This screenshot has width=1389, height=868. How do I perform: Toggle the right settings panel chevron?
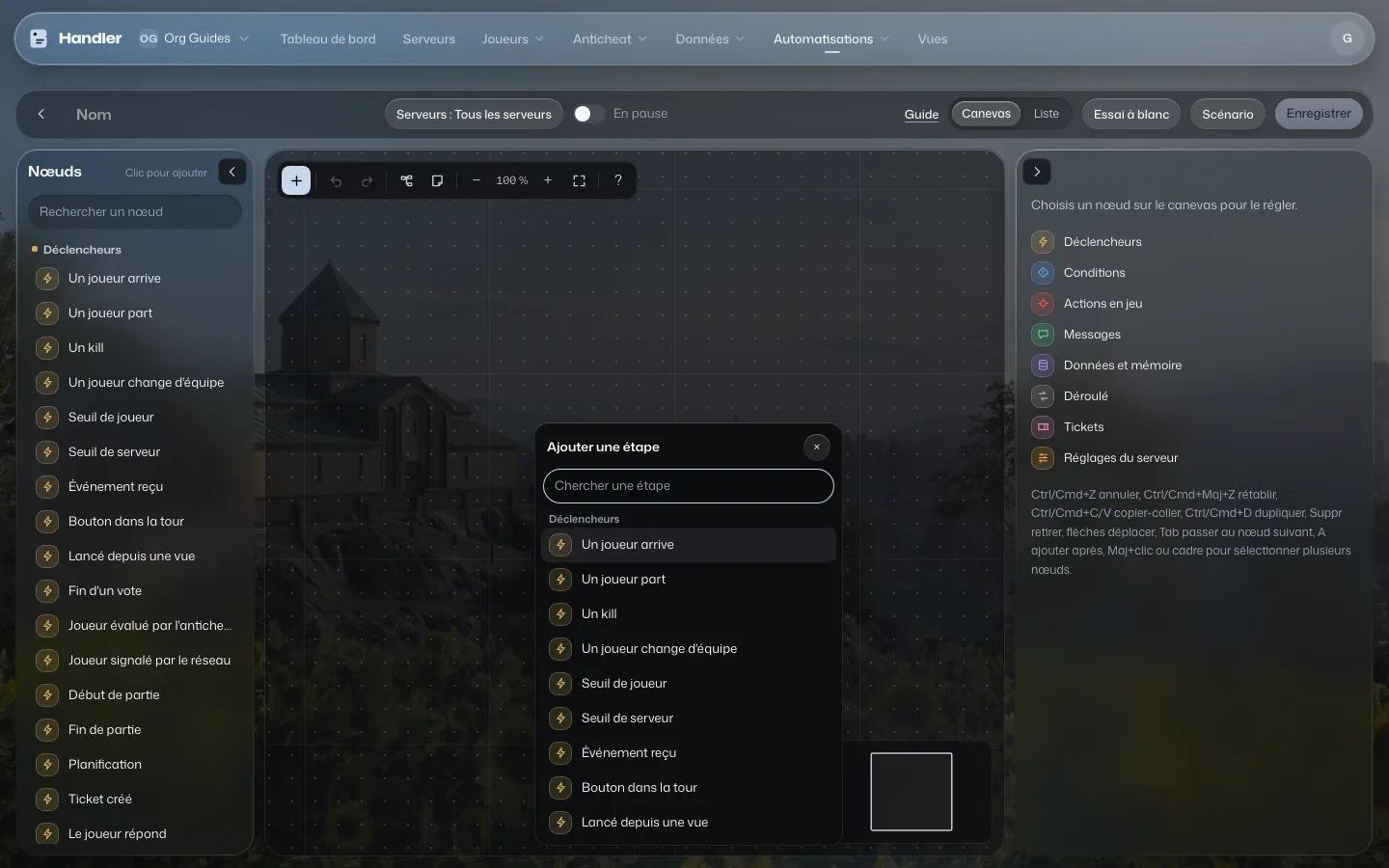(x=1037, y=172)
